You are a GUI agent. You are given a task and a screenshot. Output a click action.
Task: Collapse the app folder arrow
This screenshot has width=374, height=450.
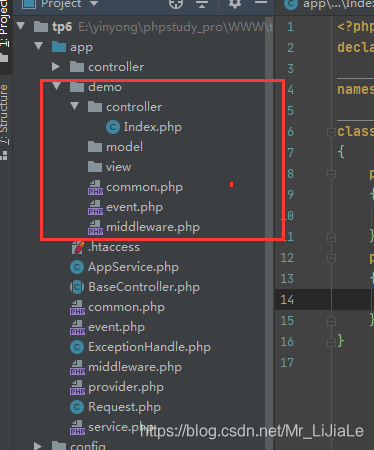[x=39, y=46]
